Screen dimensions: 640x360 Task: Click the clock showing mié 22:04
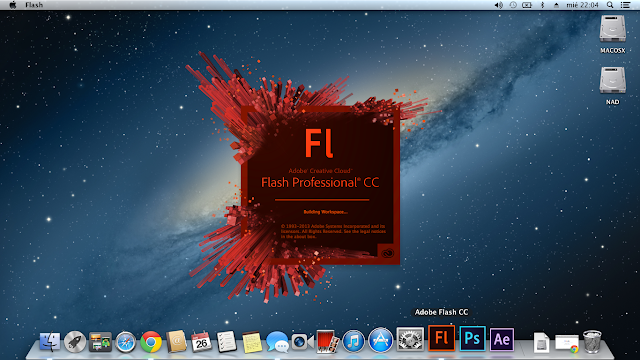(x=582, y=5)
